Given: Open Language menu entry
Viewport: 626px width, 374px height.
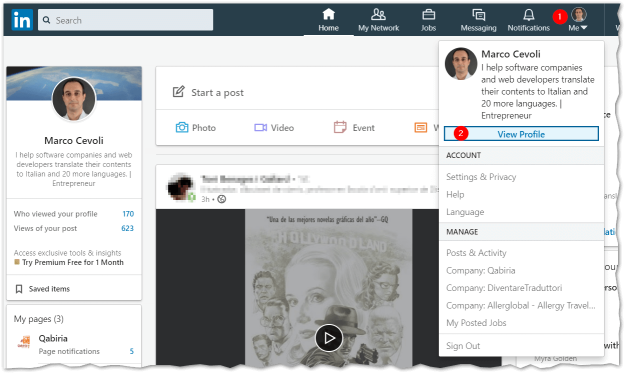Looking at the screenshot, I should 465,212.
